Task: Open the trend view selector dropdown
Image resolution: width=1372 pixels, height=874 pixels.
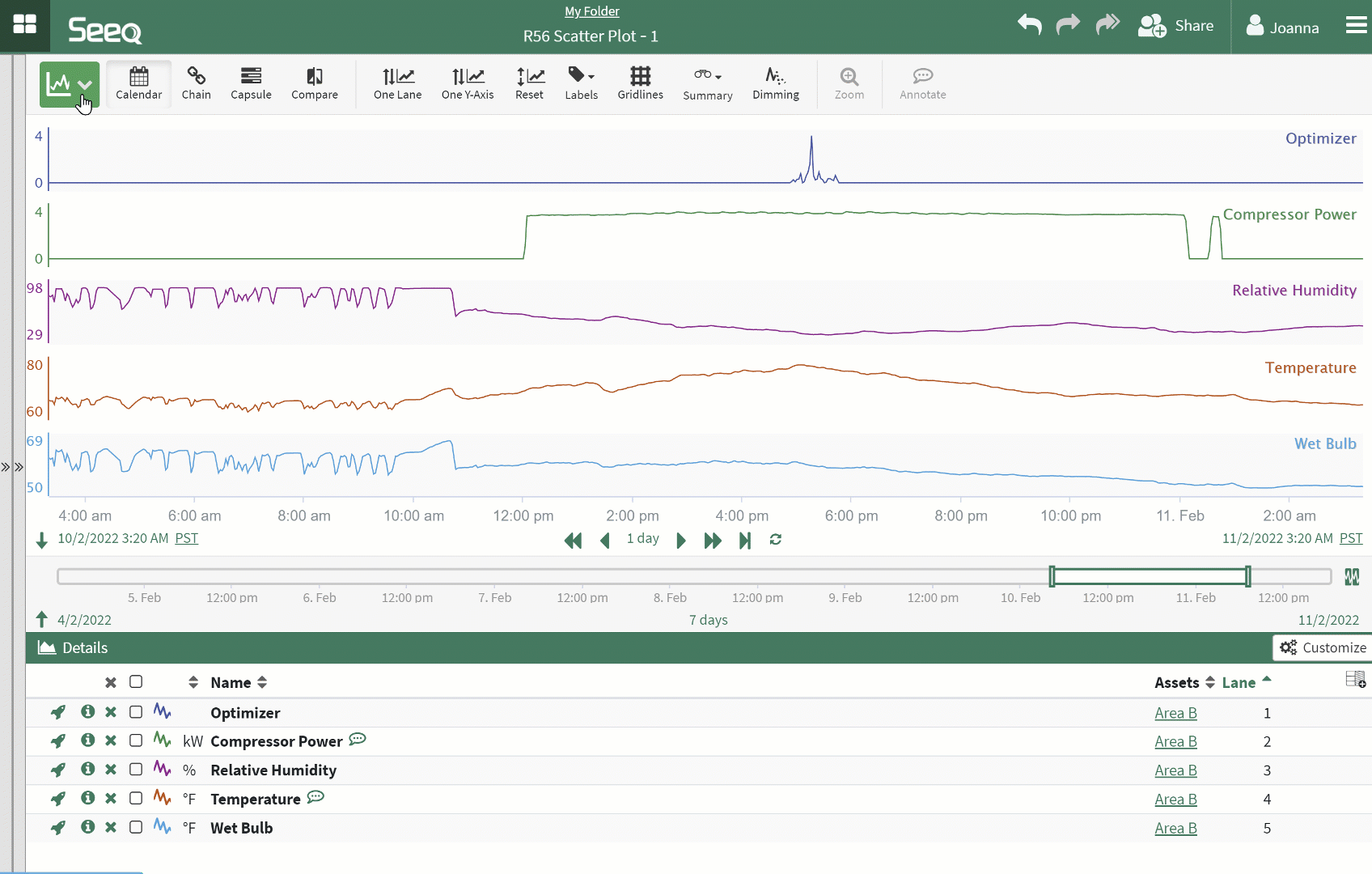Action: tap(85, 84)
